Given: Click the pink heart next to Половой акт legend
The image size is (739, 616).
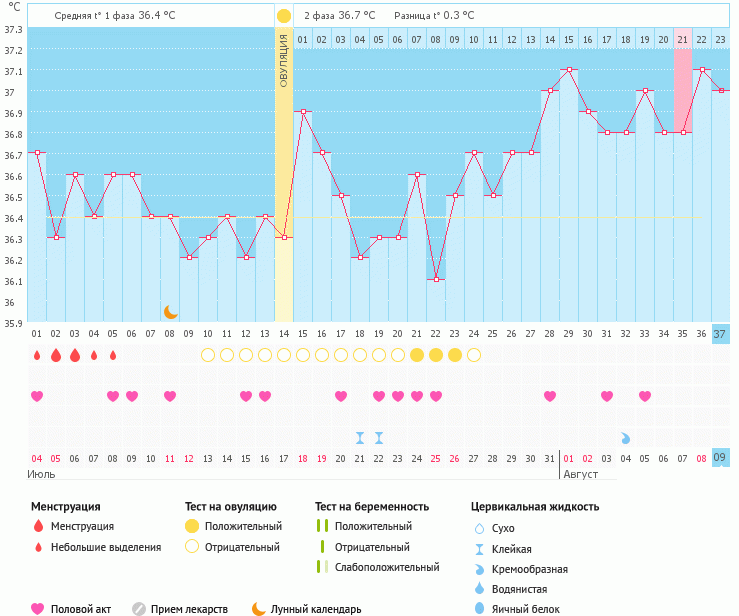Looking at the screenshot, I should 38,608.
